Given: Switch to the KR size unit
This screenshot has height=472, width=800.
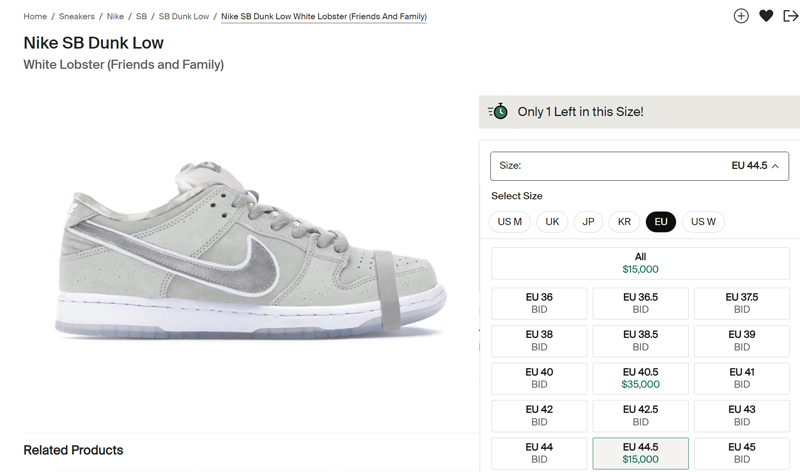Looking at the screenshot, I should 624,222.
